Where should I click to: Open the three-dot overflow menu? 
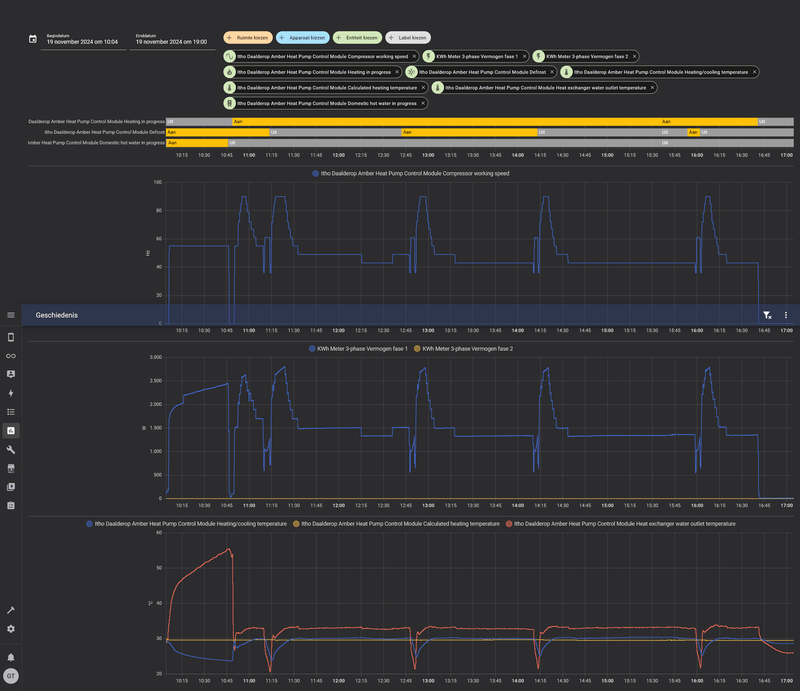pyautogui.click(x=786, y=315)
